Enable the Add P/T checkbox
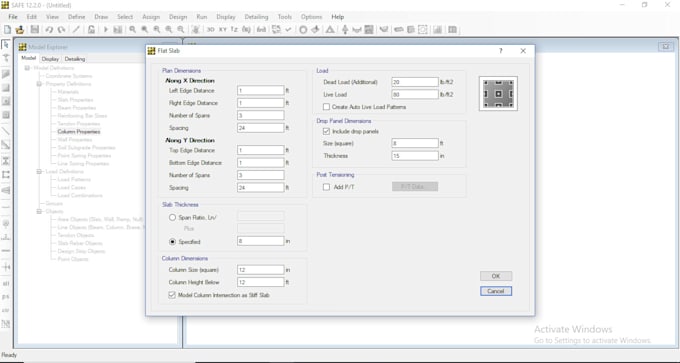This screenshot has width=680, height=363. click(x=327, y=187)
